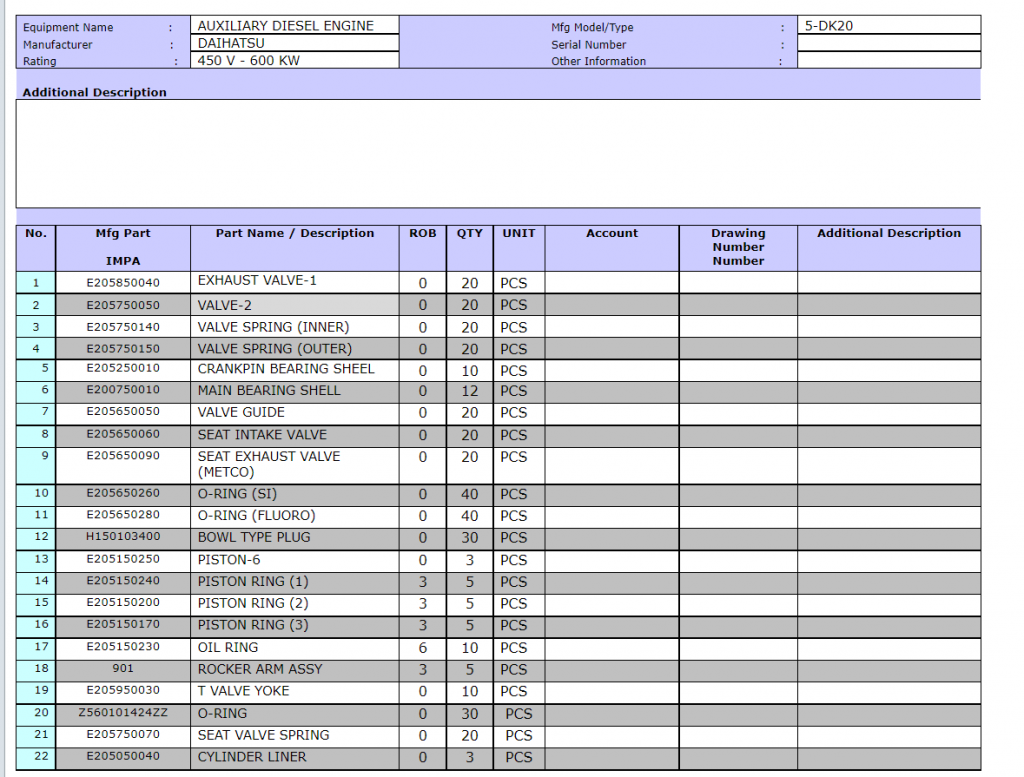Click the Equipment Name field showing AUXILIARY DIESEL ENGINE
The image size is (1024, 777).
click(x=294, y=26)
